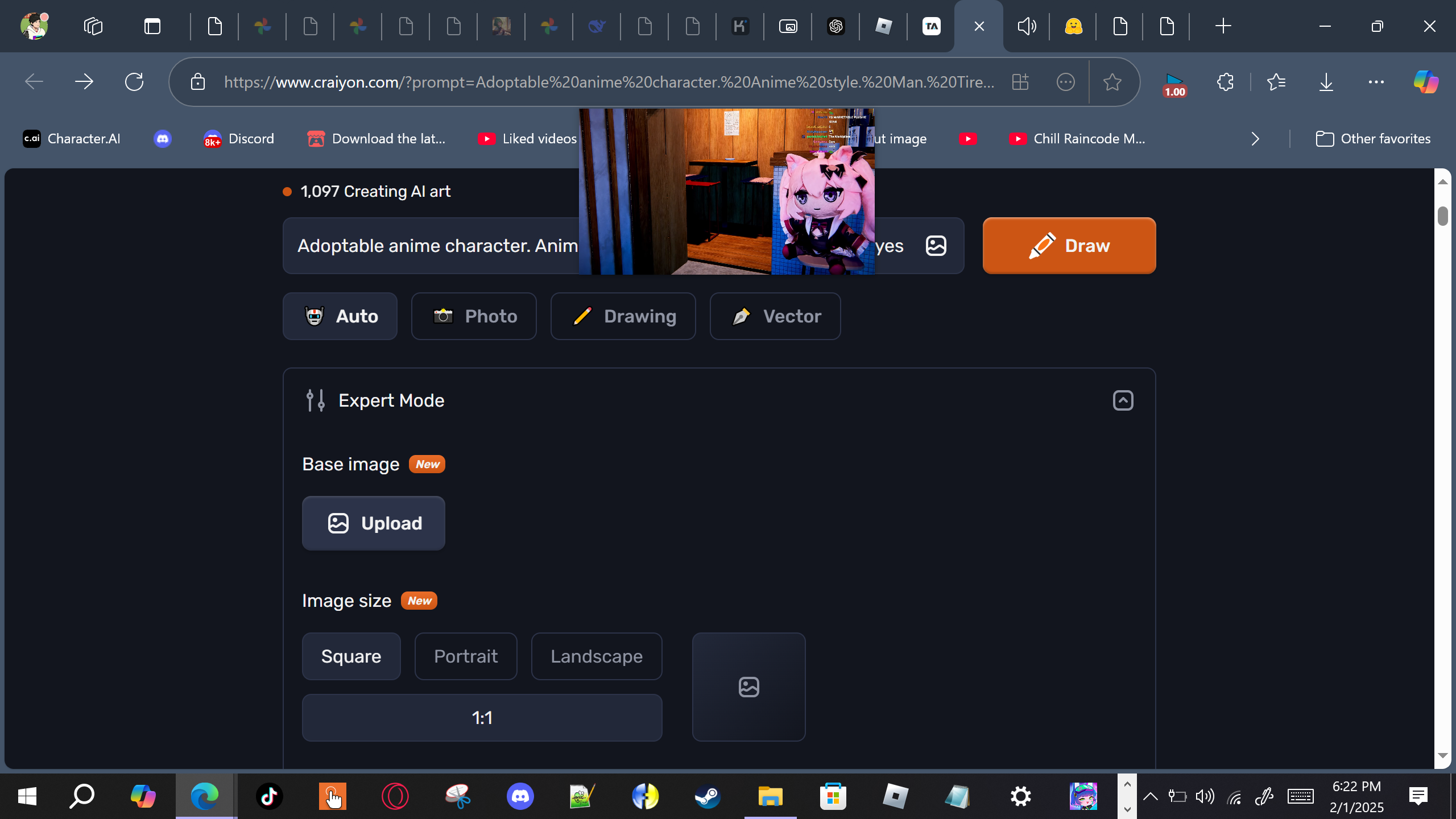The height and width of the screenshot is (819, 1456).
Task: Click the 1:1 aspect ratio bar
Action: (x=482, y=718)
